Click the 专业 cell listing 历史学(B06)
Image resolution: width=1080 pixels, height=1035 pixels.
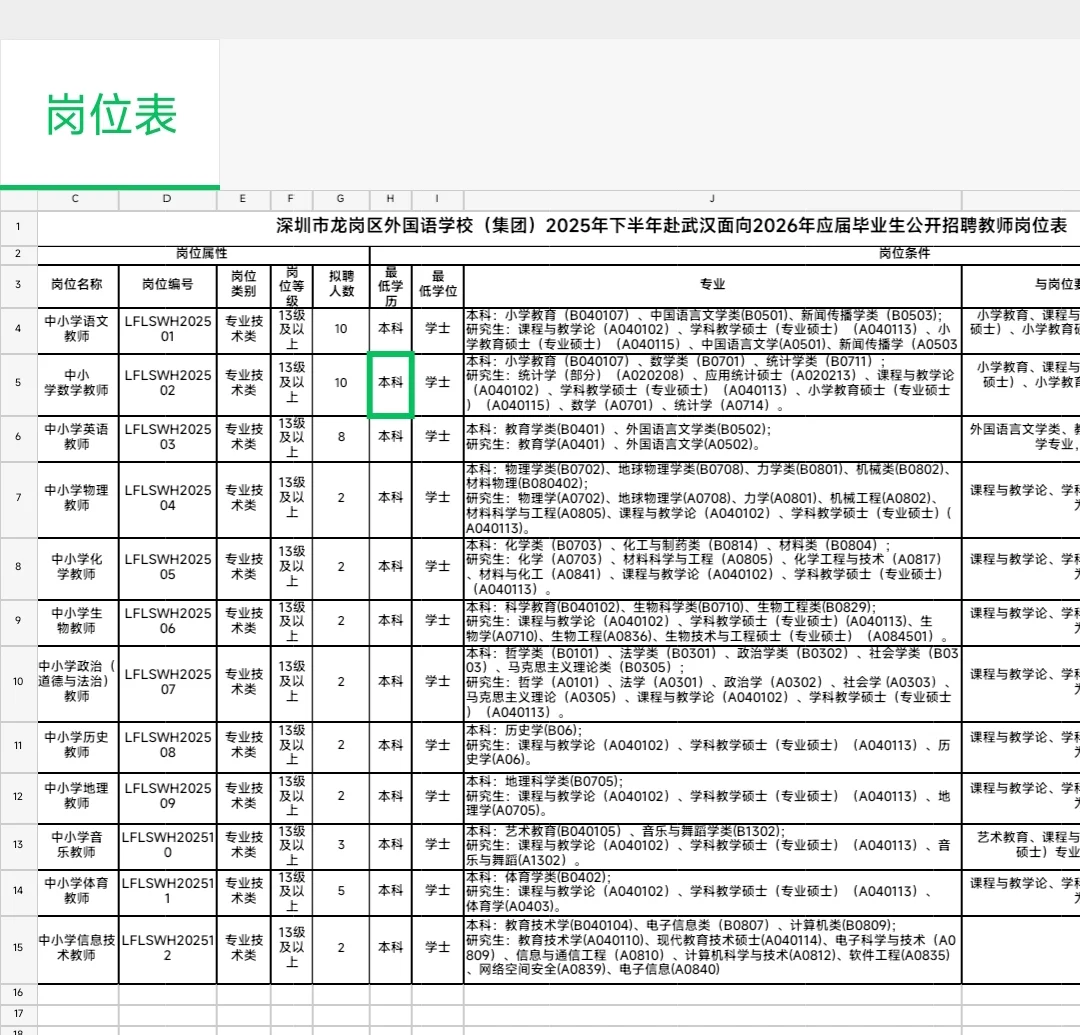(x=712, y=746)
